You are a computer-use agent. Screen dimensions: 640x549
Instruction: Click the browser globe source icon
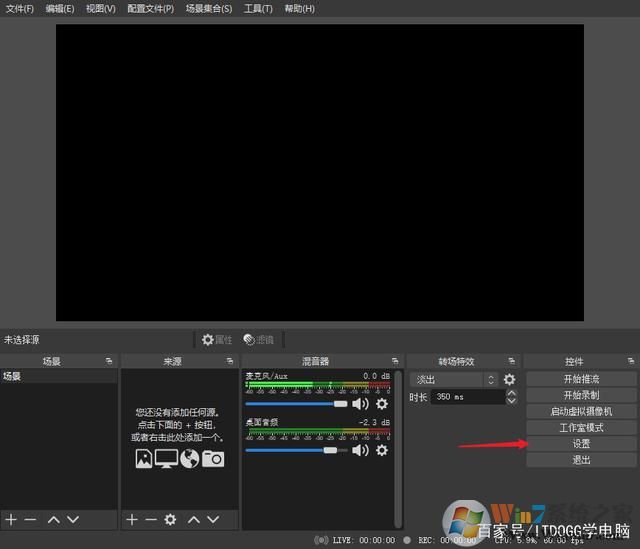[x=190, y=458]
